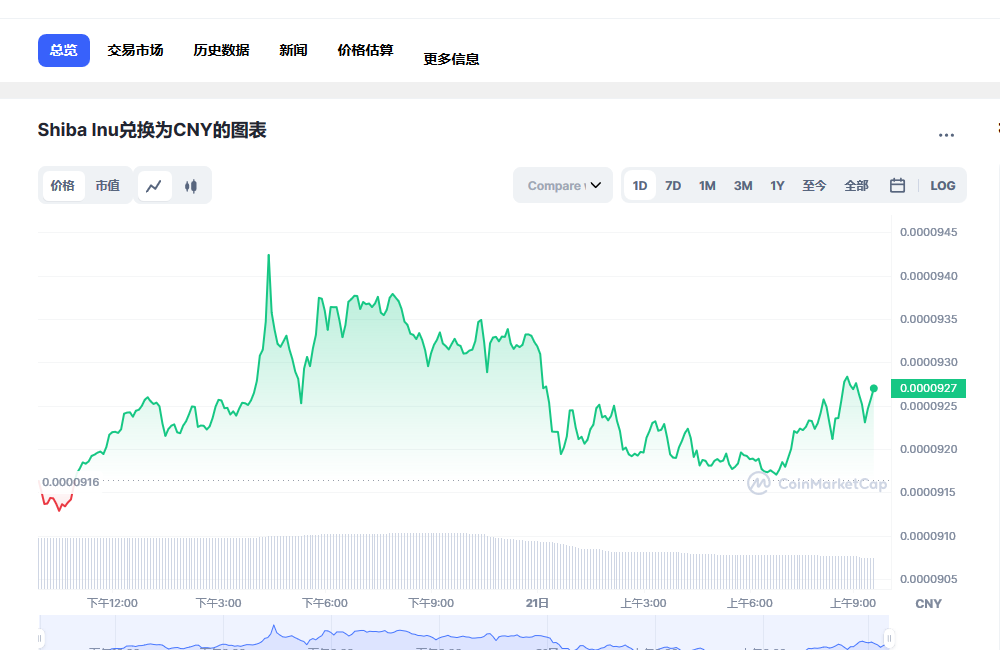The height and width of the screenshot is (650, 1000).
Task: Click the 下午3:00 time axis label
Action: pyautogui.click(x=218, y=603)
